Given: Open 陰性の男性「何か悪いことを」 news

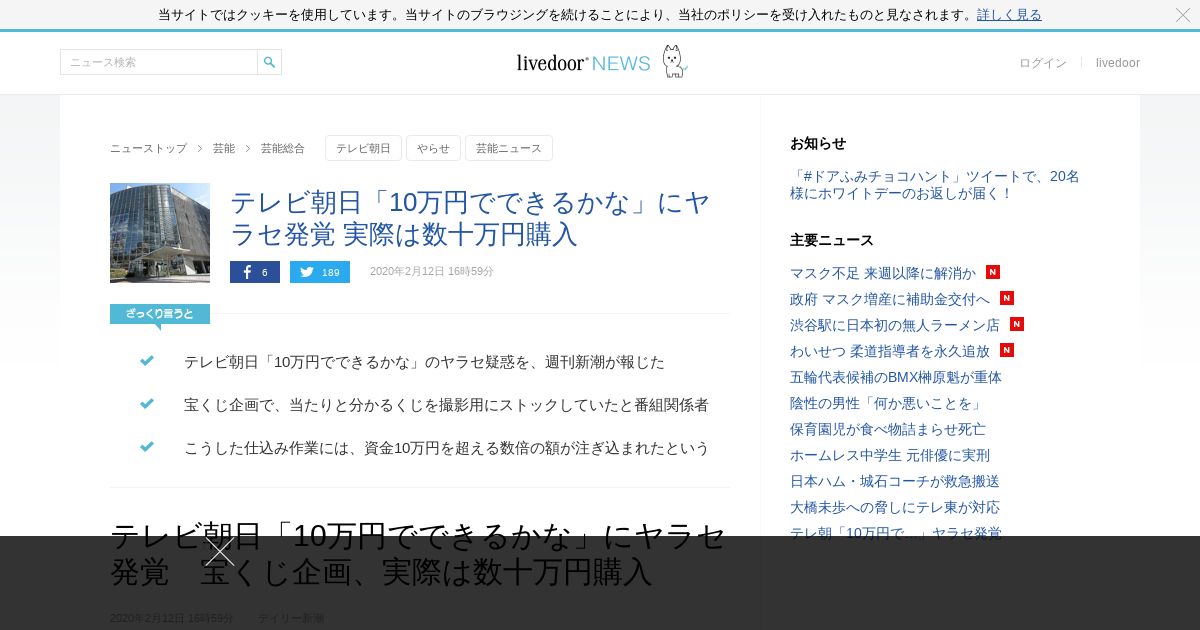Looking at the screenshot, I should (887, 403).
